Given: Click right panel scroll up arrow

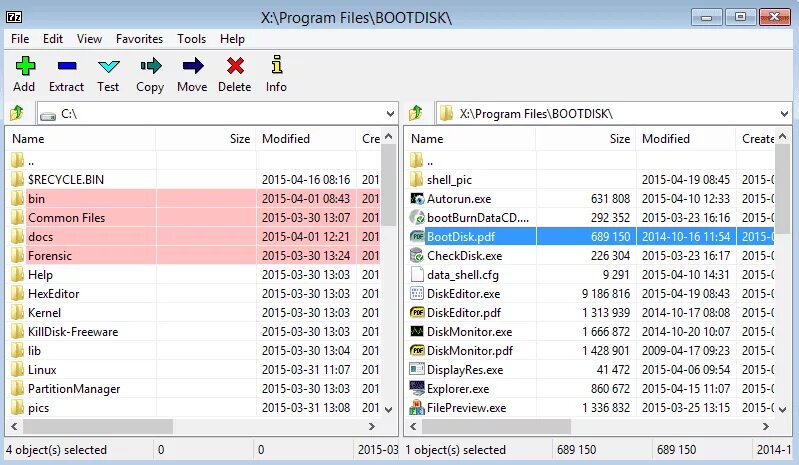Looking at the screenshot, I should (783, 136).
